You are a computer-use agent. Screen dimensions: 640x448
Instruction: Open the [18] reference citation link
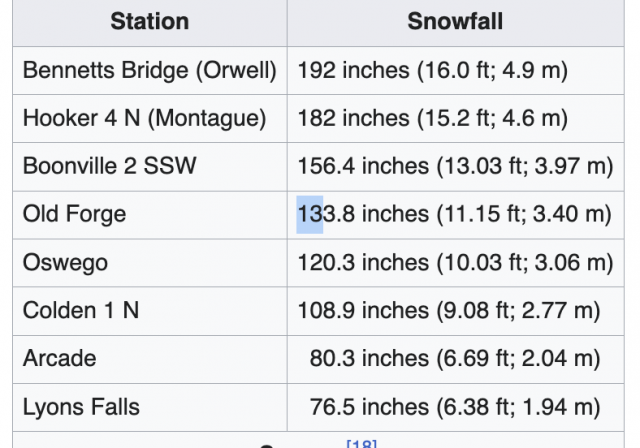(x=361, y=443)
